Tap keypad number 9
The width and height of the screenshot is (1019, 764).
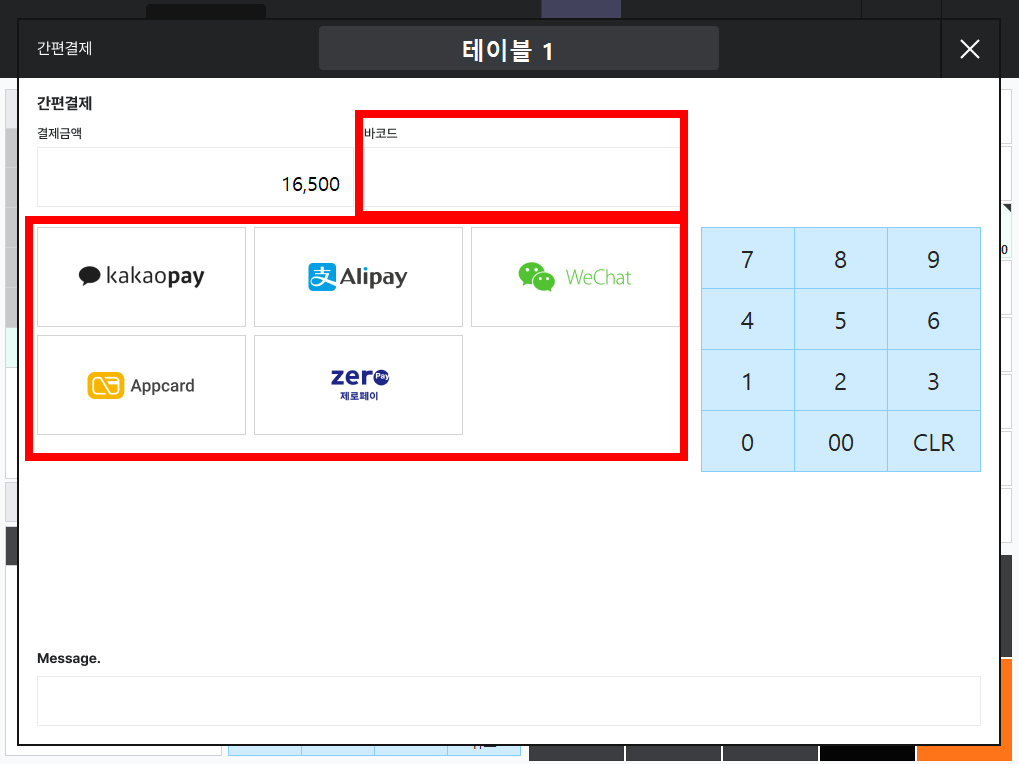pyautogui.click(x=934, y=259)
